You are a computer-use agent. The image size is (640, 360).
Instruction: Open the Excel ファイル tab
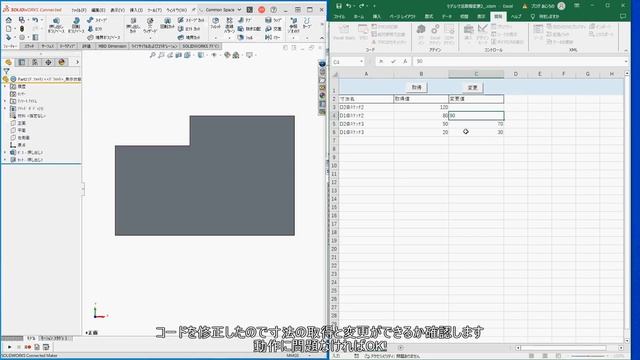[339, 17]
